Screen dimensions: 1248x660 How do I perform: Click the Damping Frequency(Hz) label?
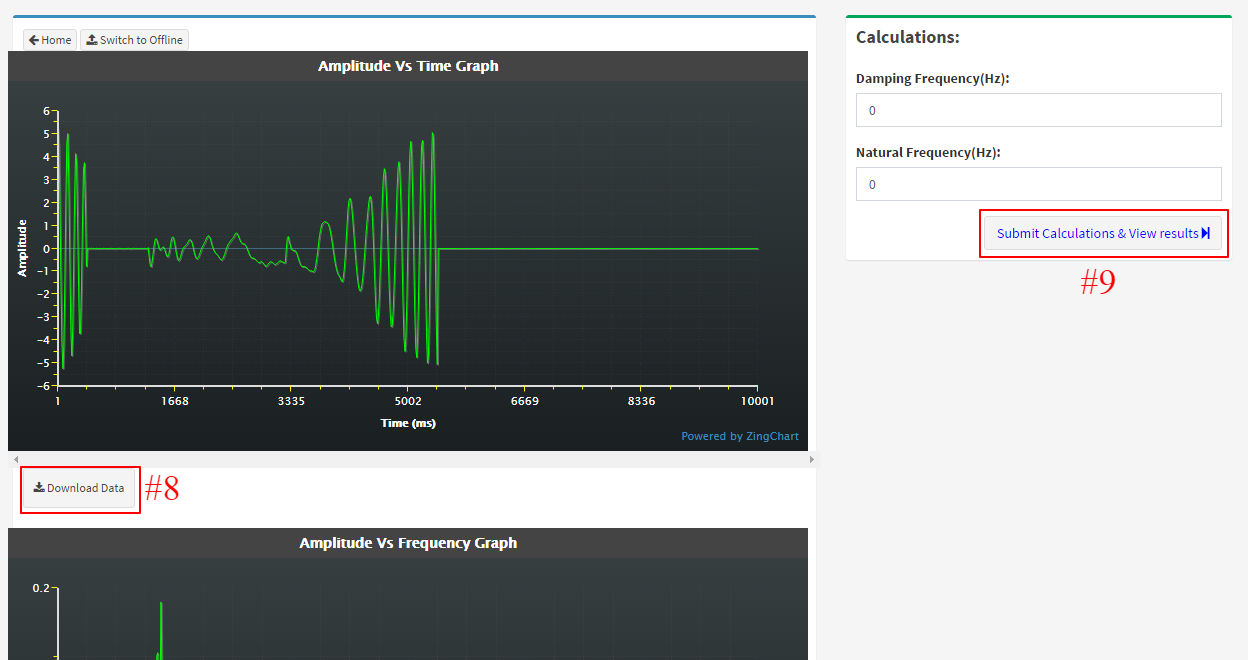point(933,78)
